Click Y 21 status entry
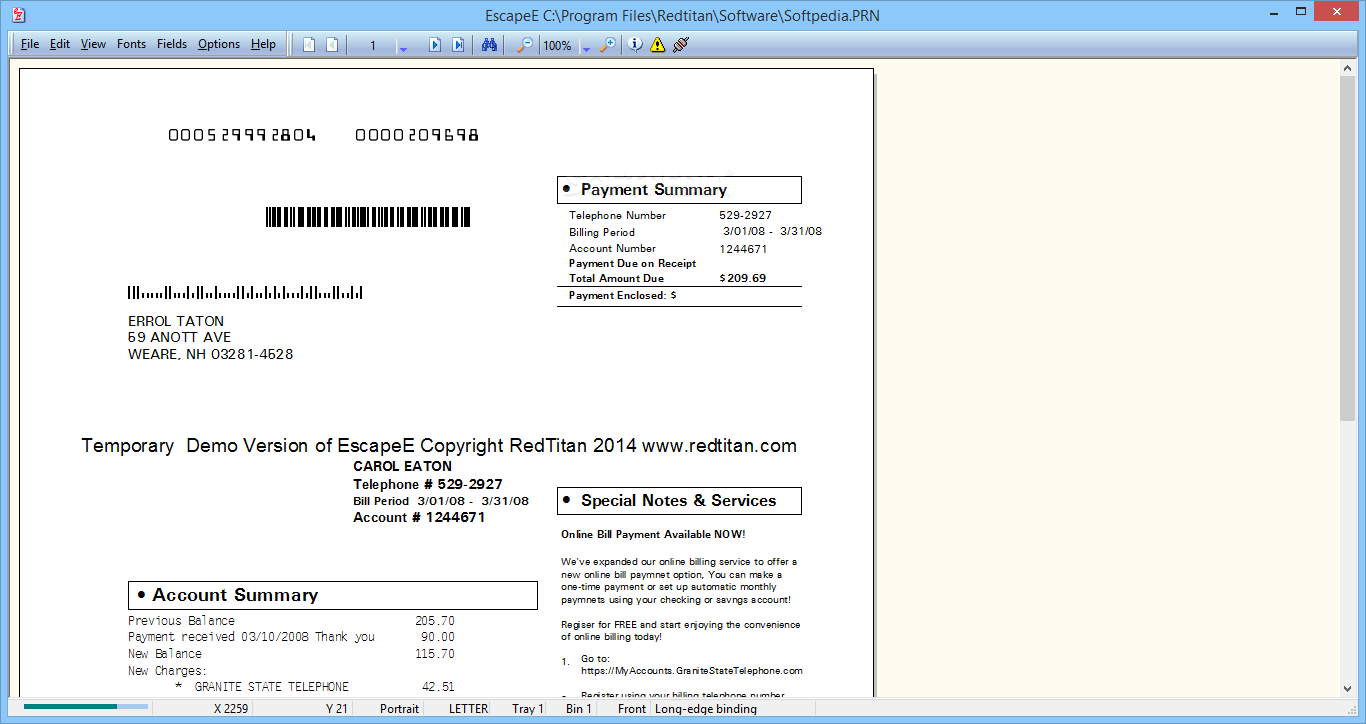 [337, 709]
